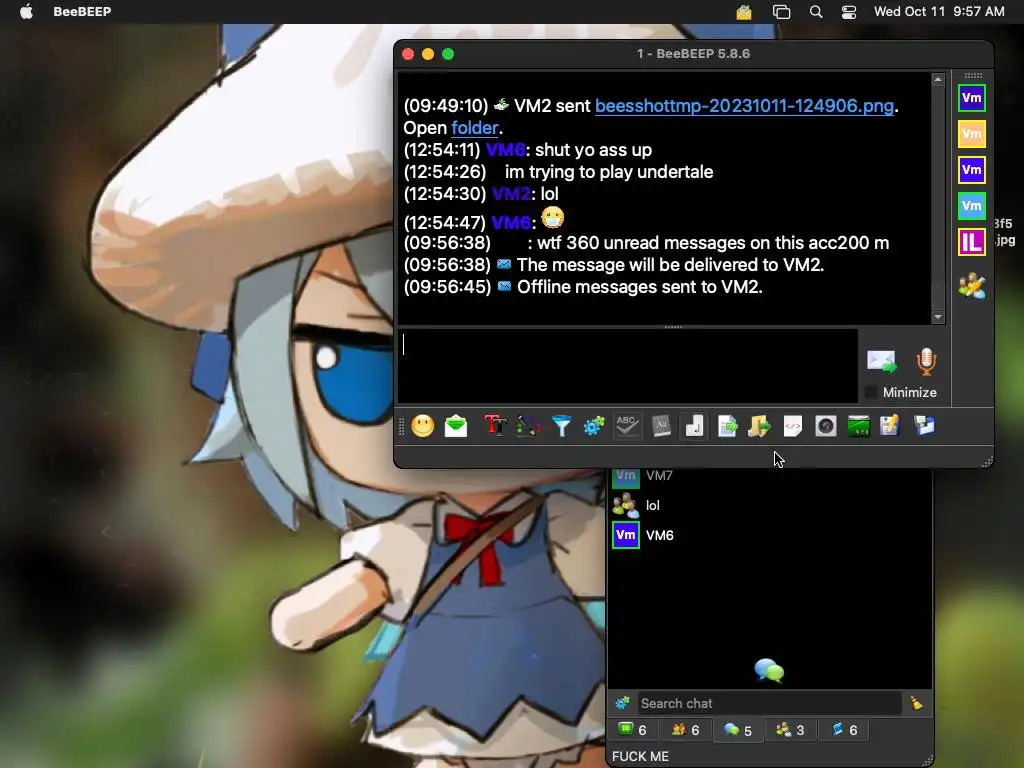Screen dimensions: 1024x768
Task: Switch to the blue scroll tab showing 6
Action: 844,730
